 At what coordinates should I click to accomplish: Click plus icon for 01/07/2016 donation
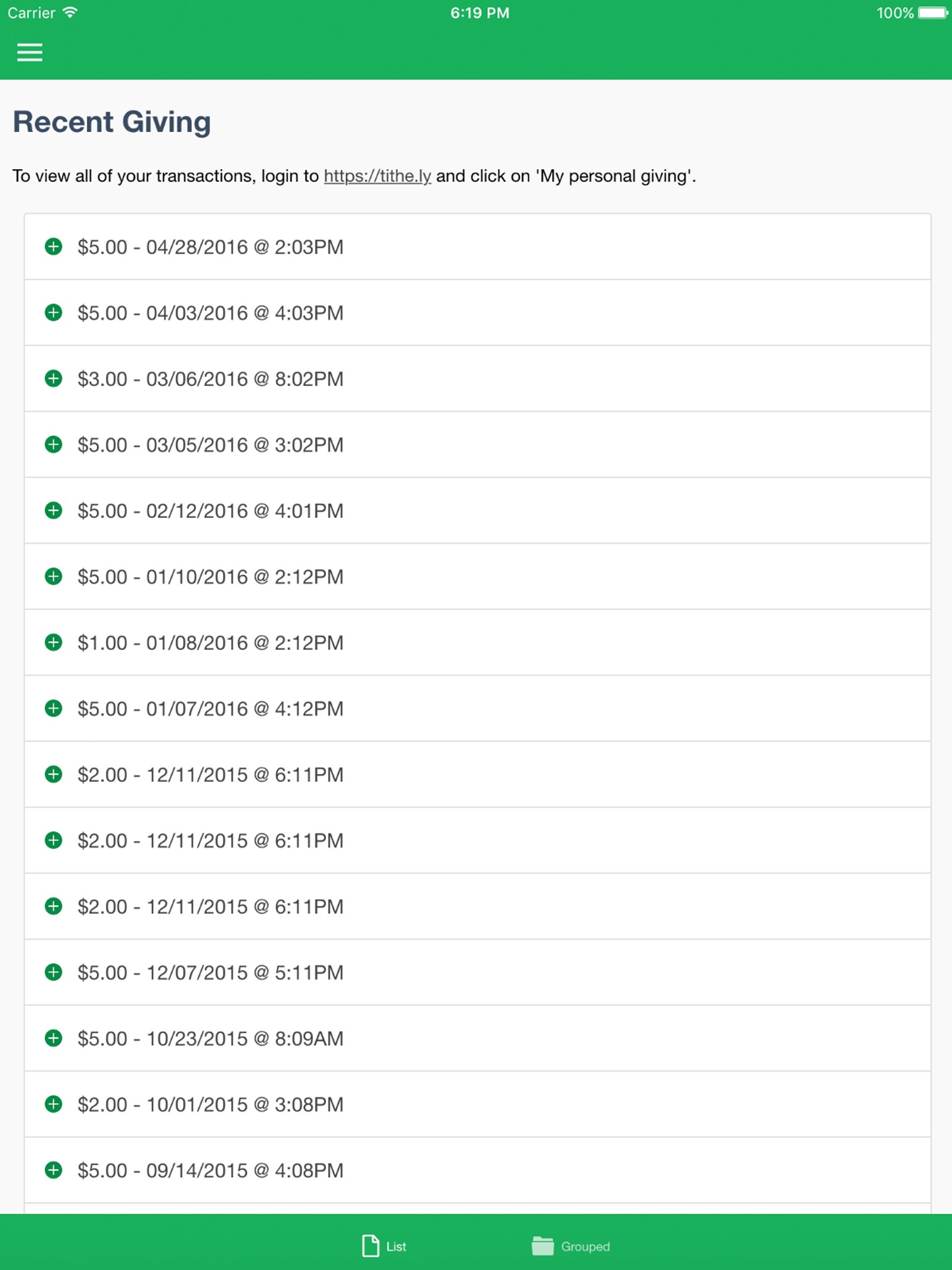tap(54, 708)
